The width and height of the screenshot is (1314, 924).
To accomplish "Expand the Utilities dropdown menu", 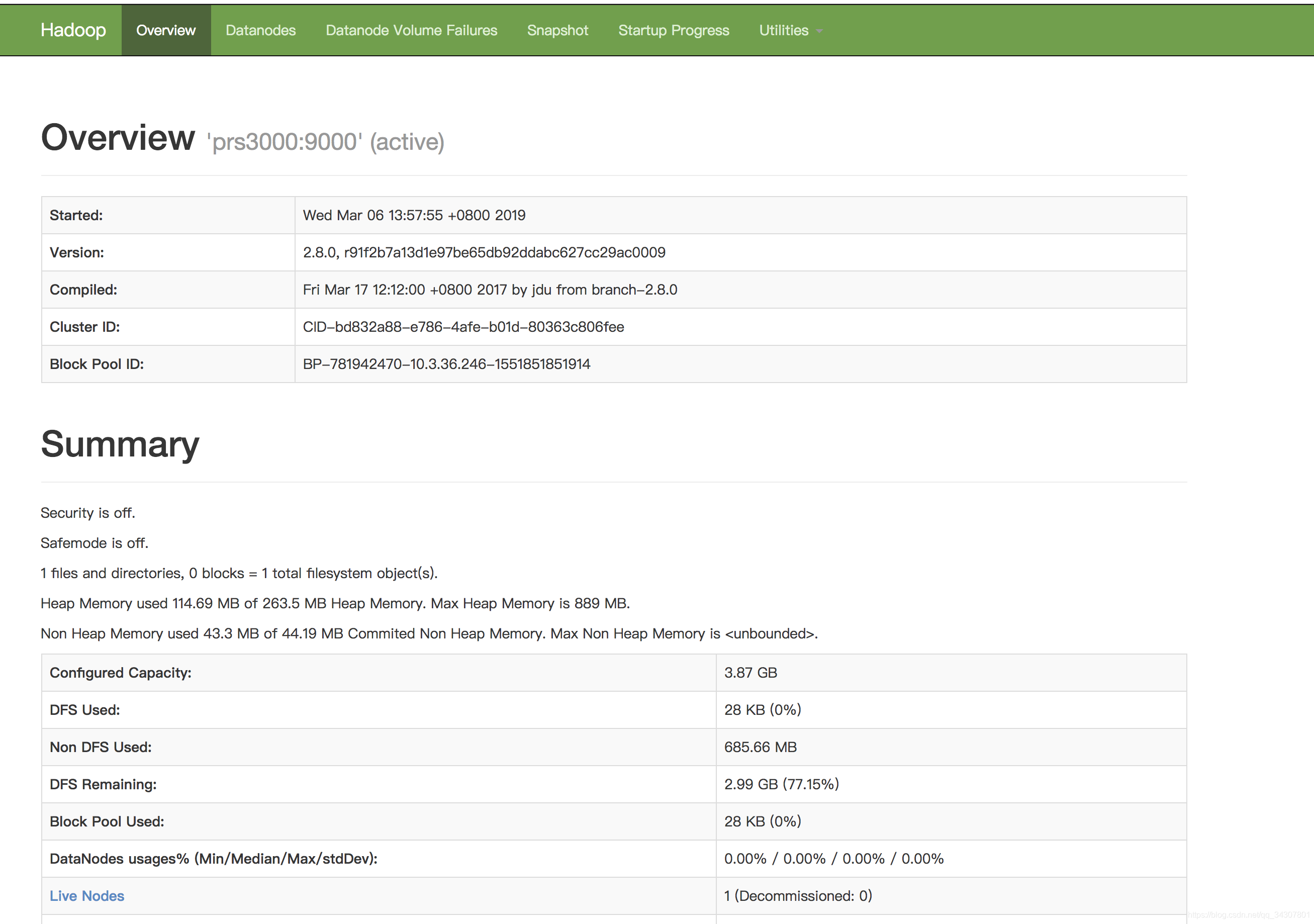I will point(790,30).
